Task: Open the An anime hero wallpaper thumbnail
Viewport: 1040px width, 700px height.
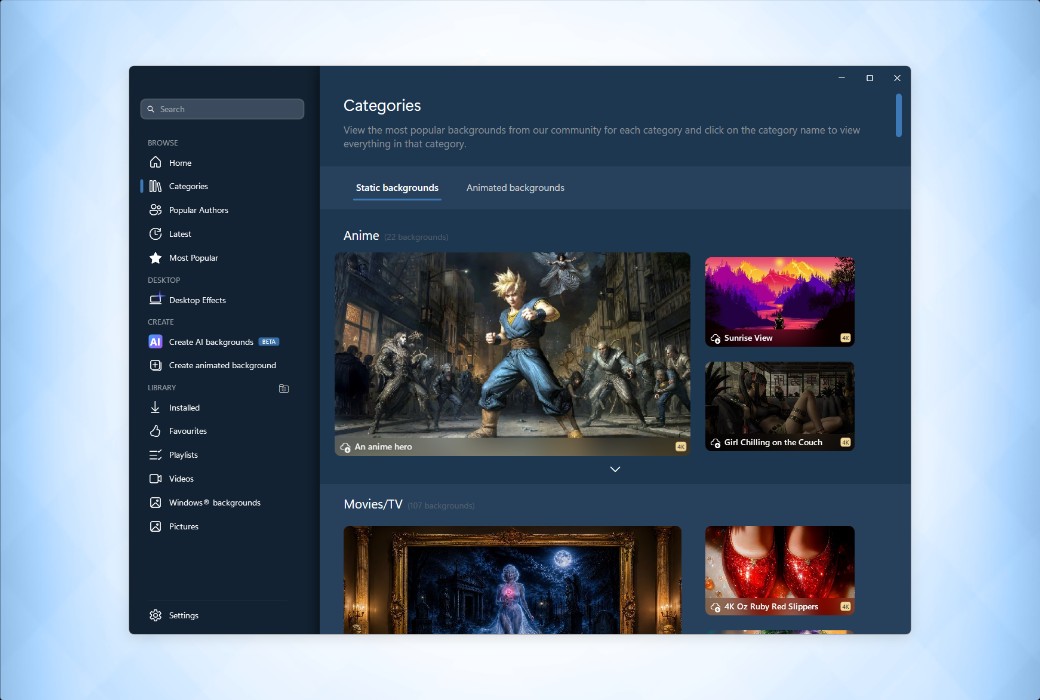Action: pos(512,354)
